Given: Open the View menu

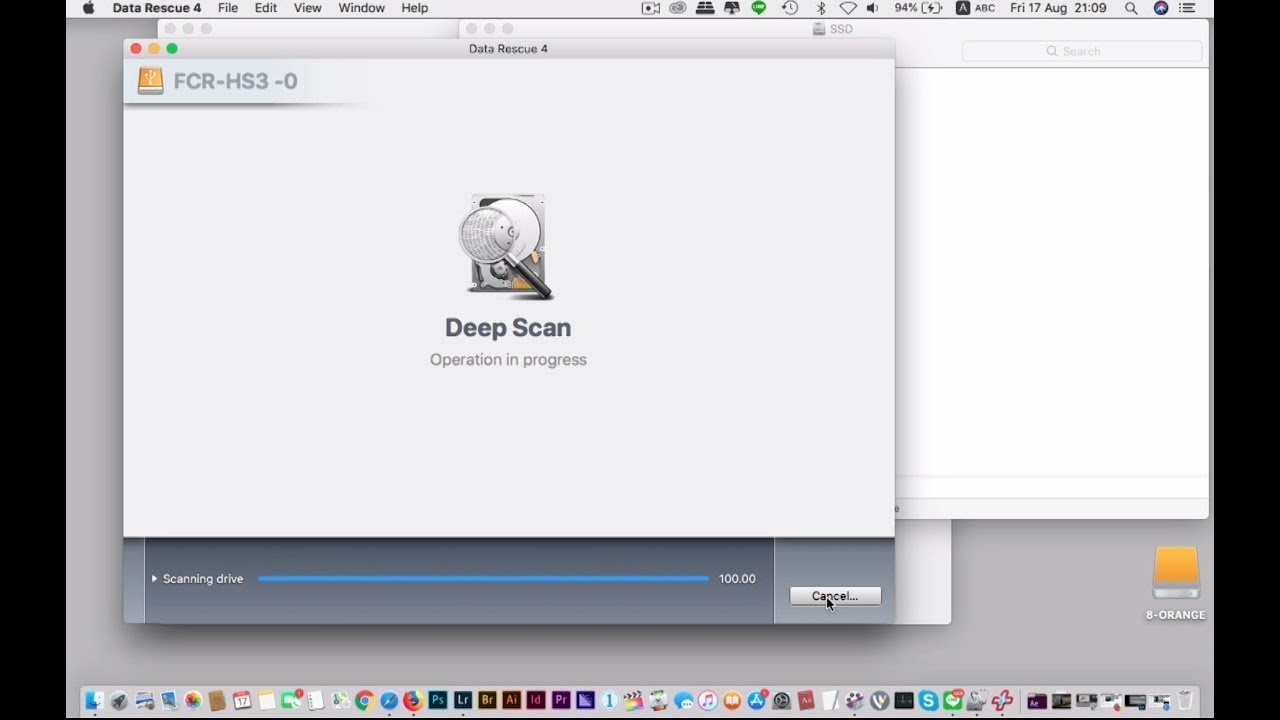Looking at the screenshot, I should 308,8.
